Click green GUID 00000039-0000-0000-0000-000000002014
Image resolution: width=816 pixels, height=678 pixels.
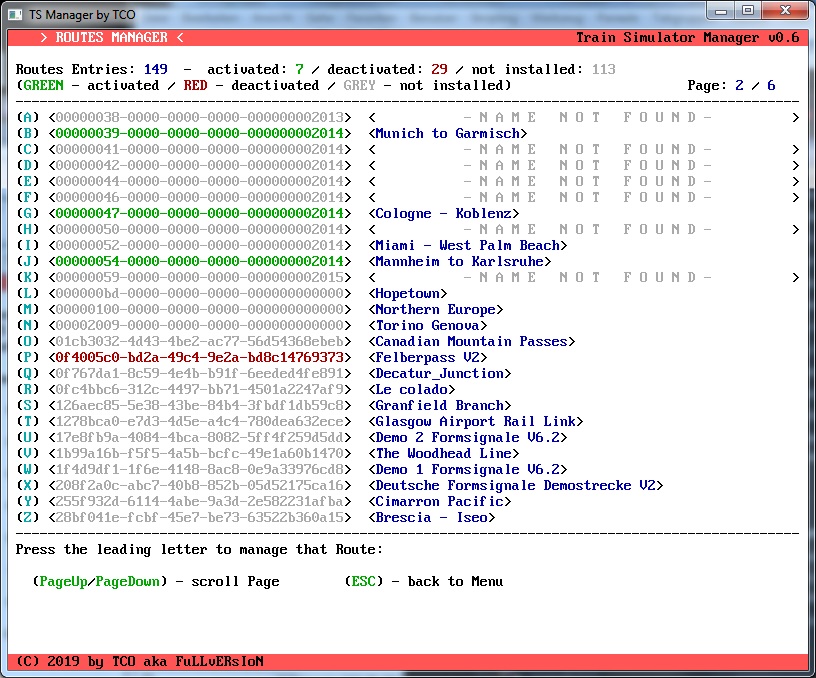click(200, 133)
